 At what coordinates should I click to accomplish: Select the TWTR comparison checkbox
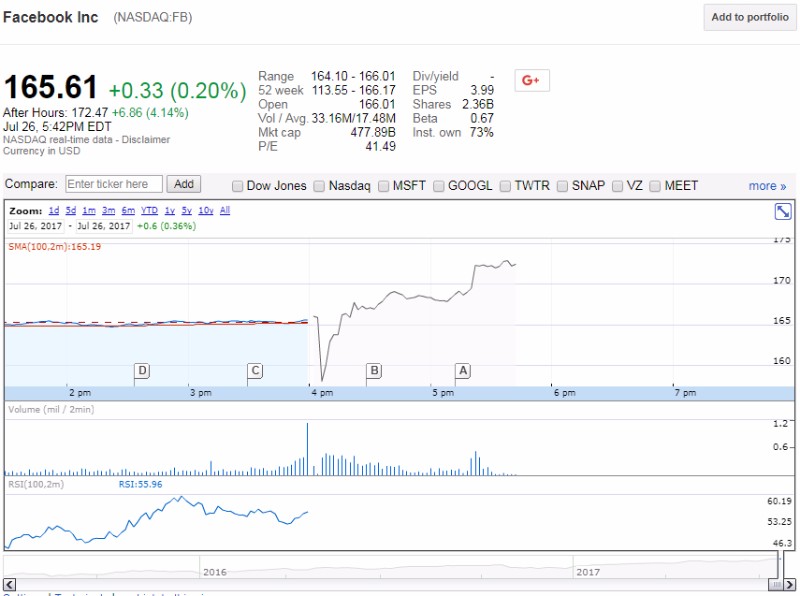point(505,186)
